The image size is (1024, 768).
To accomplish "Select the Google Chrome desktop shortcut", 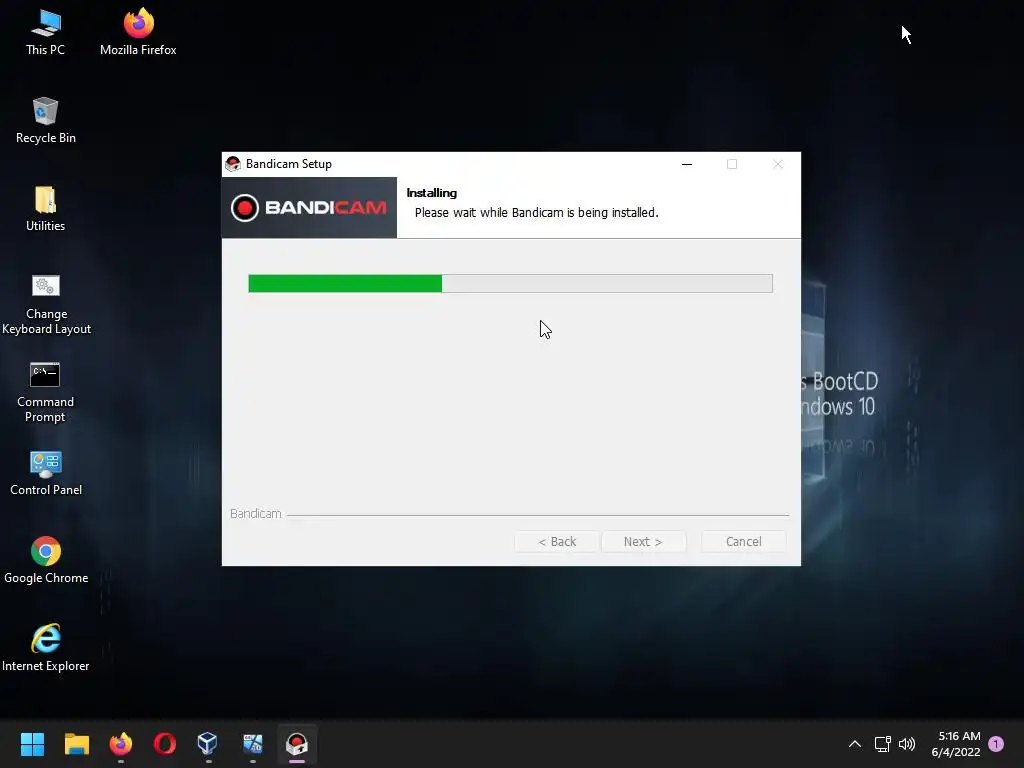I will (46, 560).
